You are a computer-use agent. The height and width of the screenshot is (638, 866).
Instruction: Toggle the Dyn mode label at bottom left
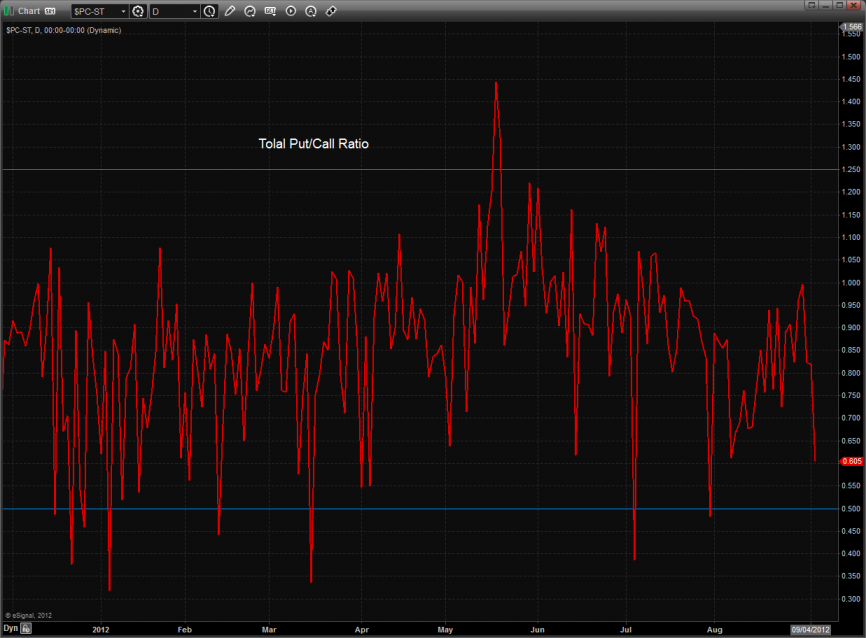[x=9, y=629]
